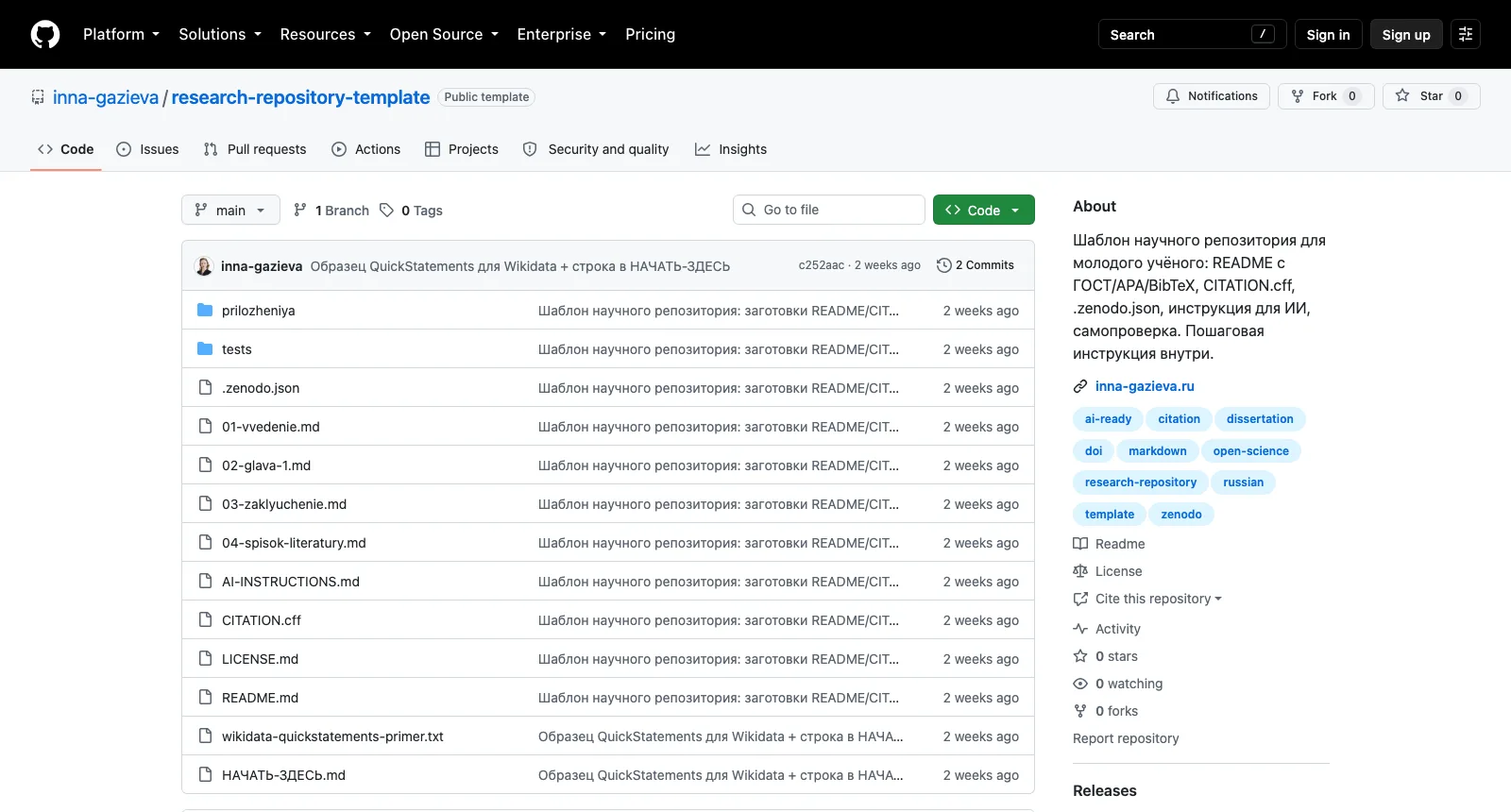The height and width of the screenshot is (812, 1511).
Task: Click the Report repository link
Action: pos(1126,738)
